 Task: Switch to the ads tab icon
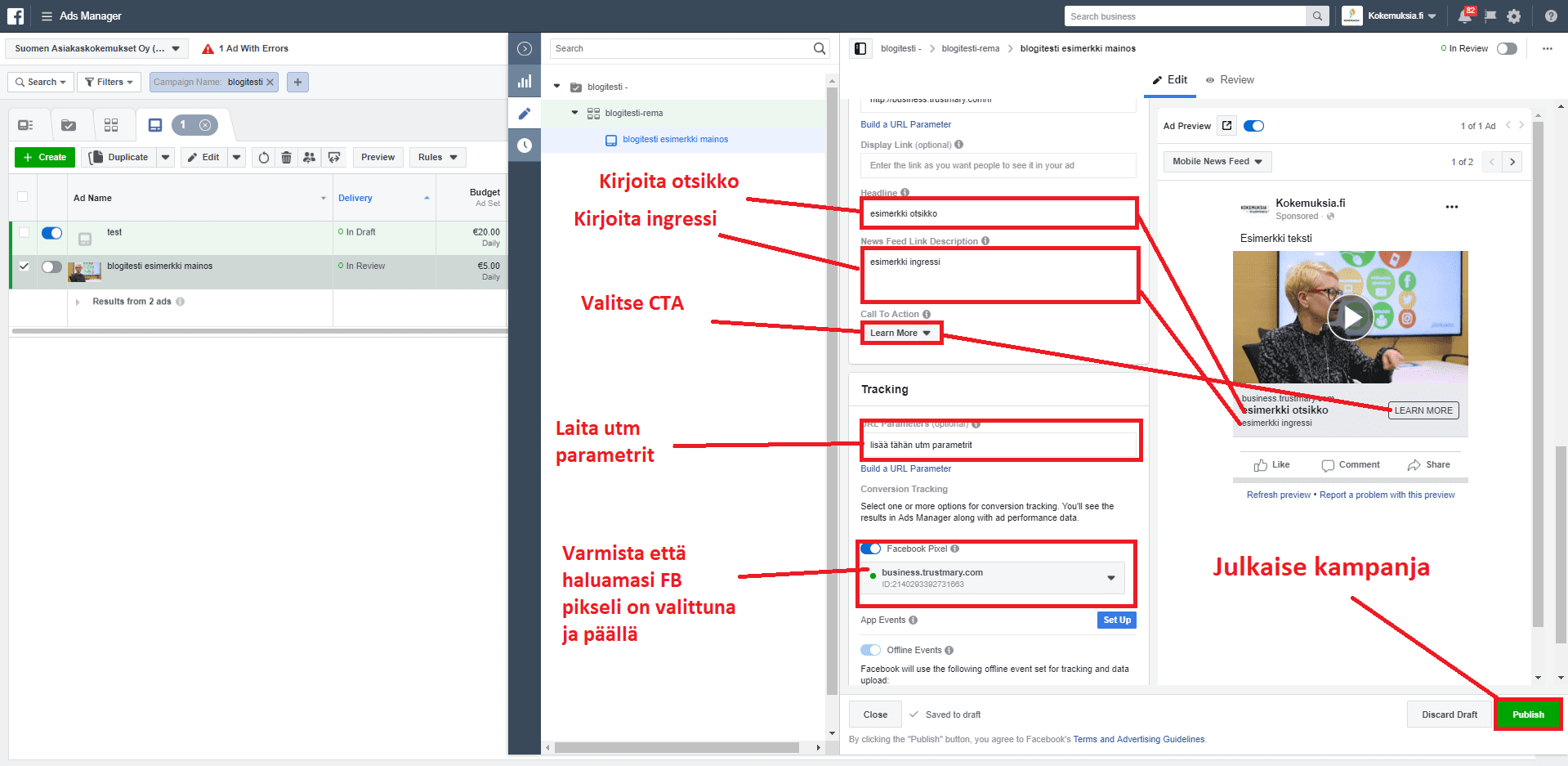click(x=154, y=125)
